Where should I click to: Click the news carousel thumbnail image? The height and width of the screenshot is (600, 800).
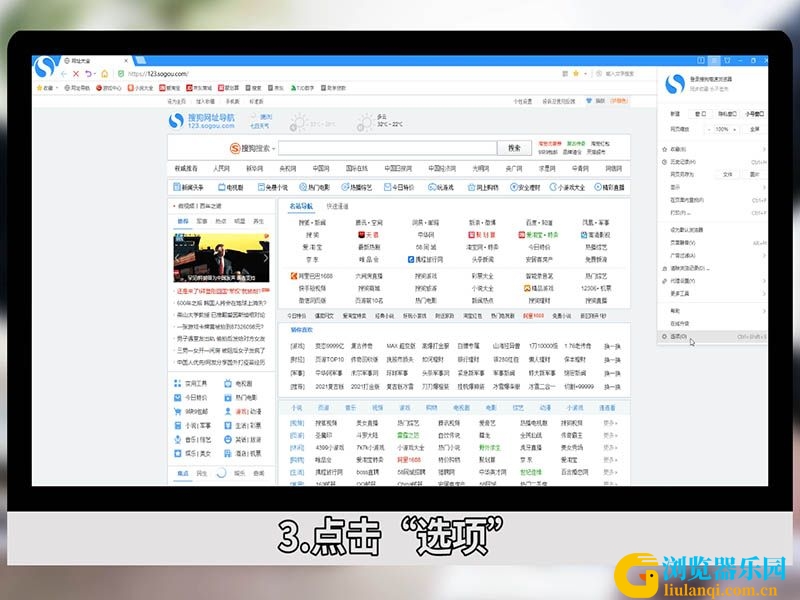coord(221,258)
